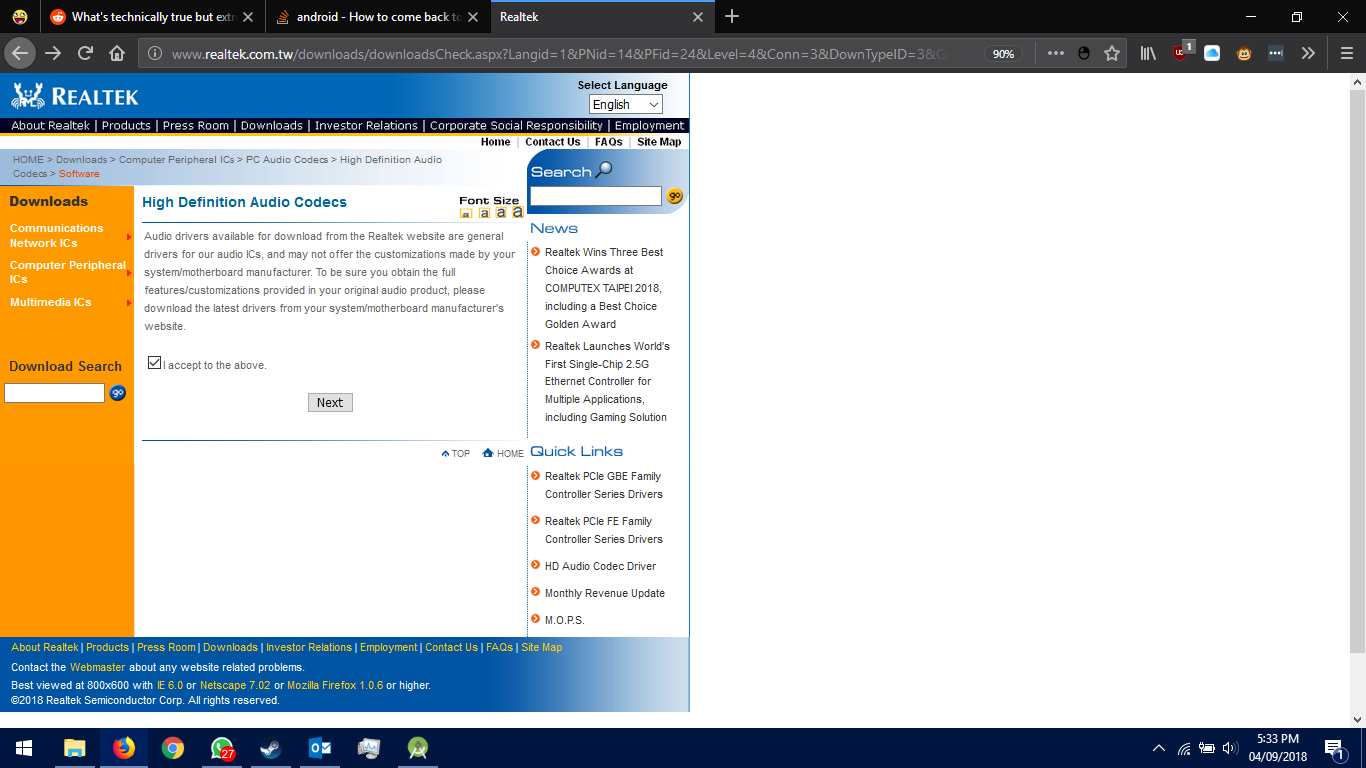Screen dimensions: 1366x768
Task: Show more toolbar tools via the double chevron
Action: click(x=1308, y=54)
